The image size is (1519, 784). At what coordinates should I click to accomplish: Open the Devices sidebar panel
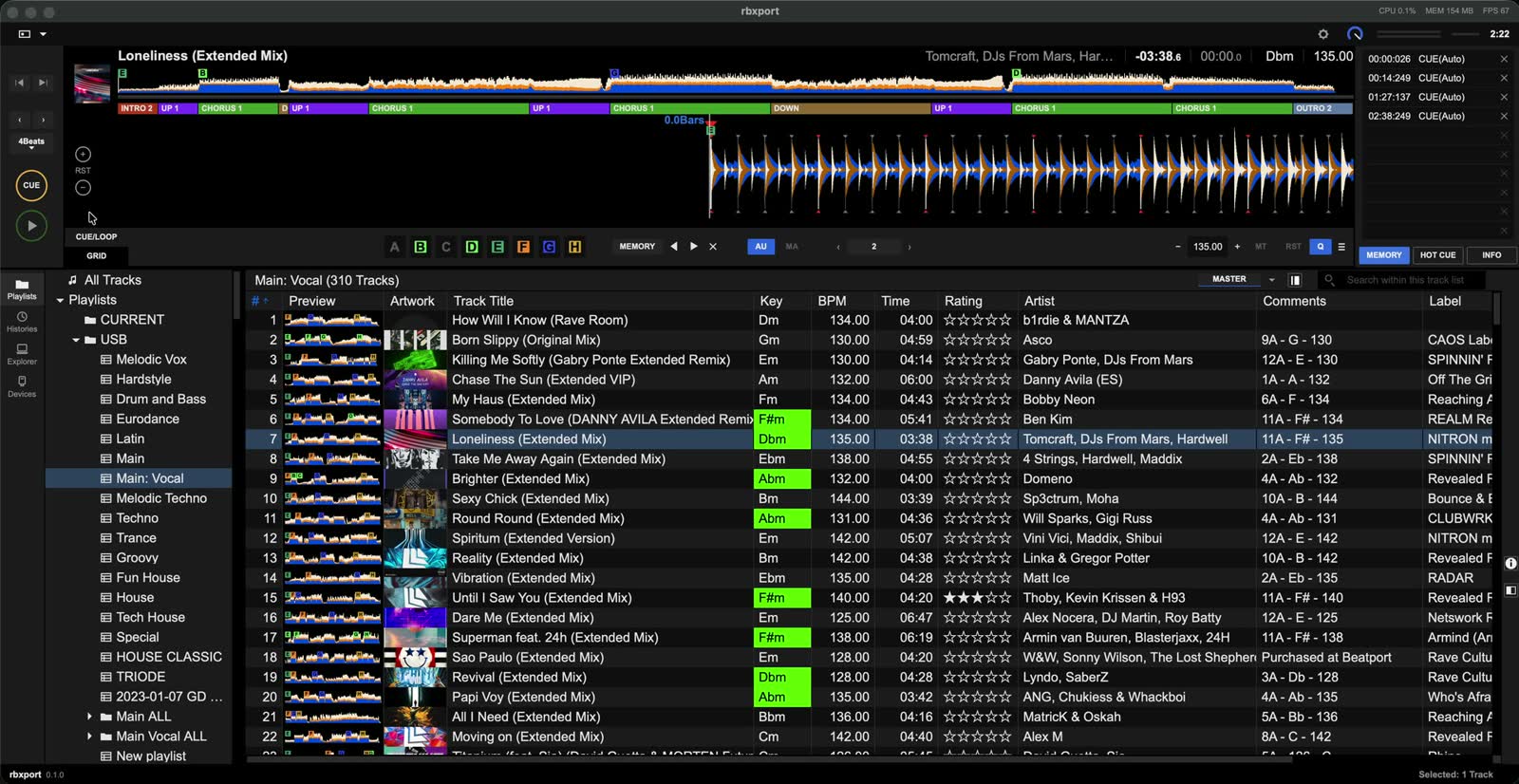(x=22, y=385)
